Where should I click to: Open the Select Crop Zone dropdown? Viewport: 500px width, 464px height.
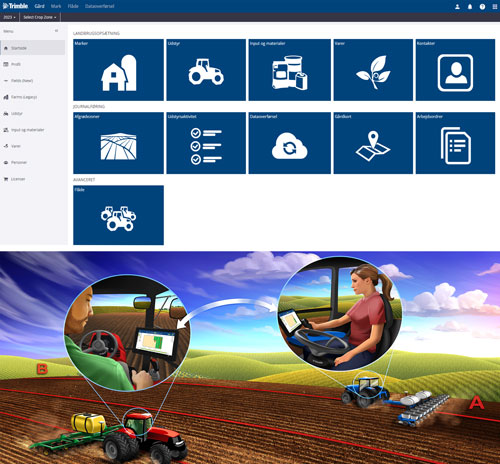pyautogui.click(x=40, y=17)
